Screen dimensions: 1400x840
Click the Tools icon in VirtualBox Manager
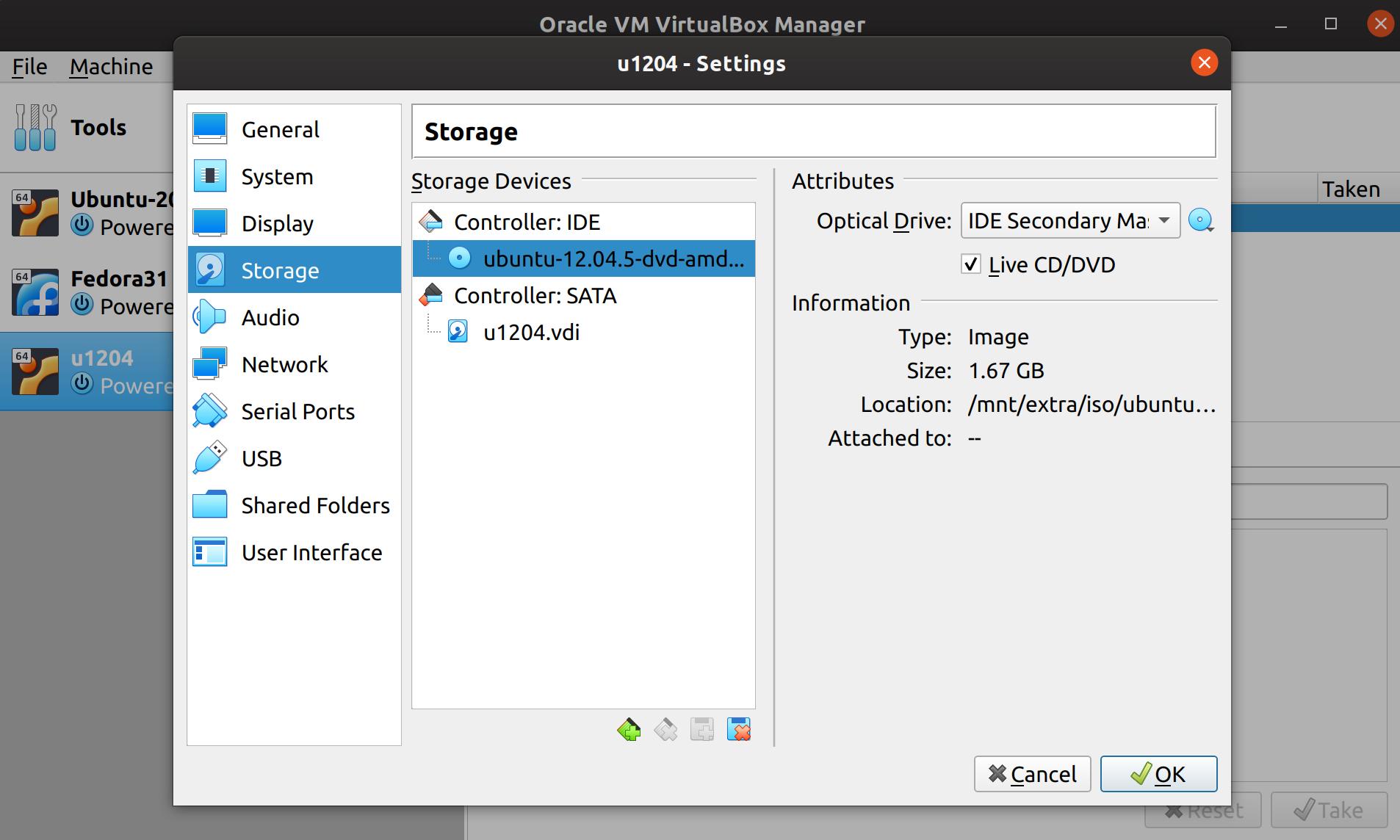[35, 127]
